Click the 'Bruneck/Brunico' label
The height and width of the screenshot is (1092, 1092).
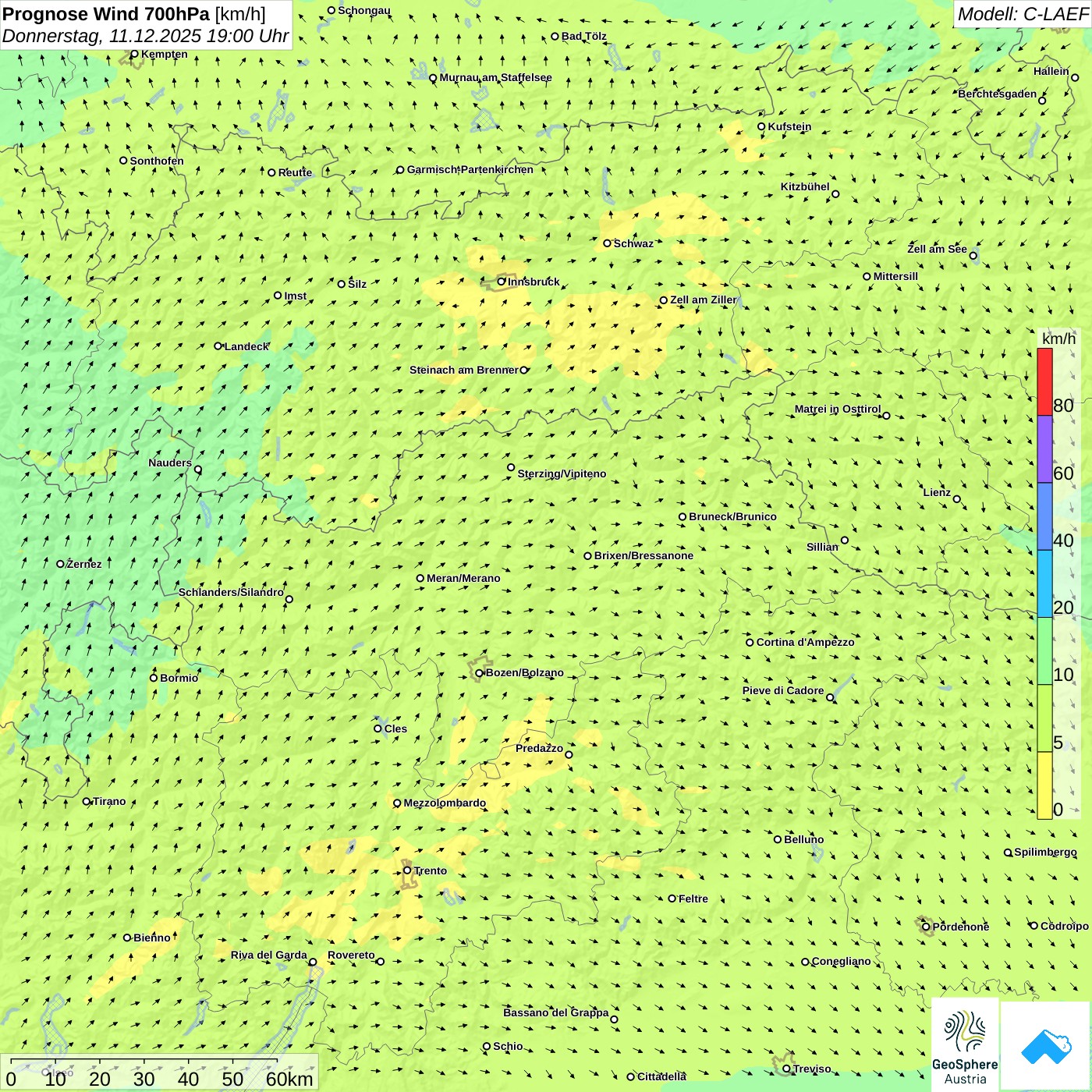point(732,516)
